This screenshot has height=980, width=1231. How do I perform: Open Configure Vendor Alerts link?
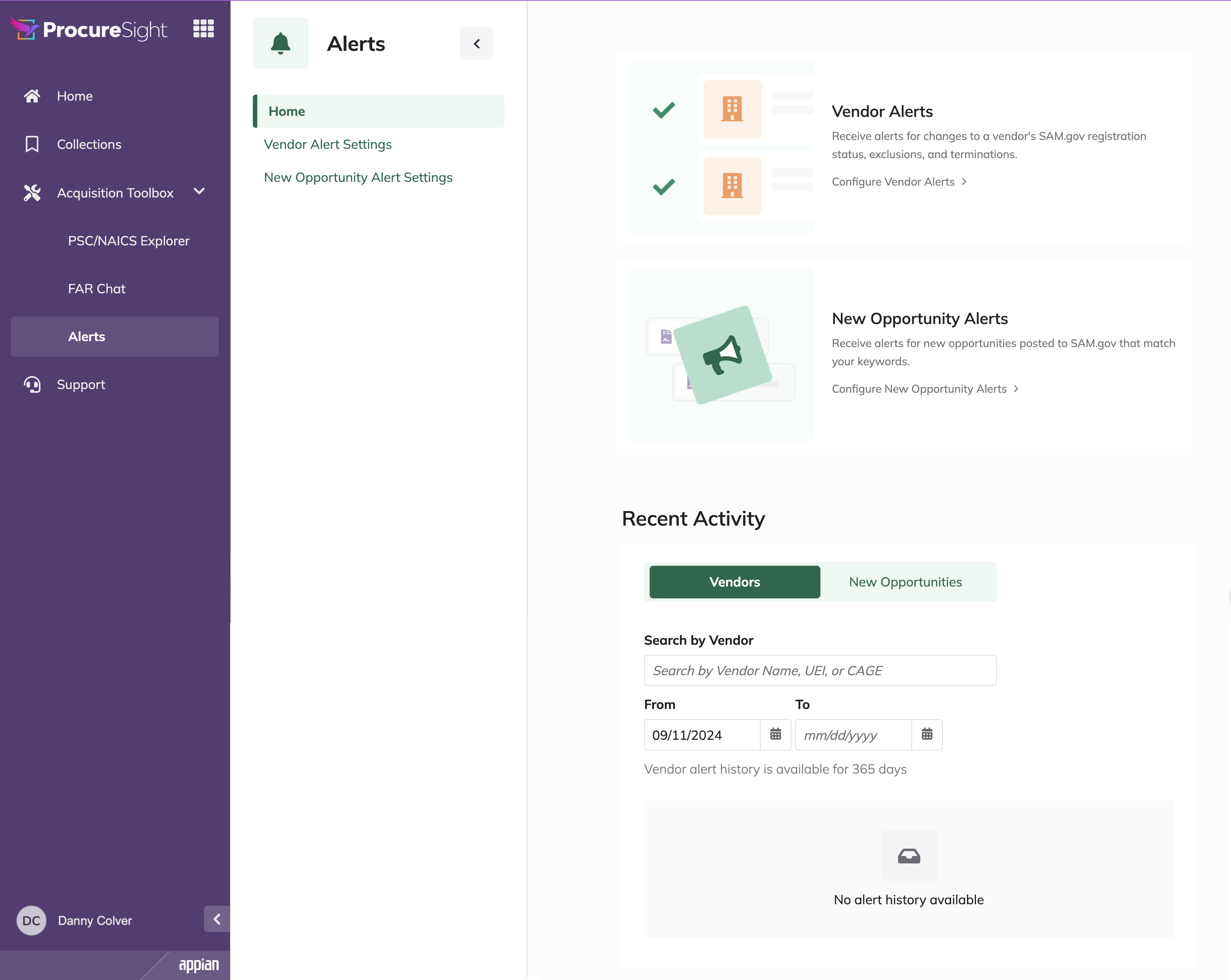[x=899, y=182]
